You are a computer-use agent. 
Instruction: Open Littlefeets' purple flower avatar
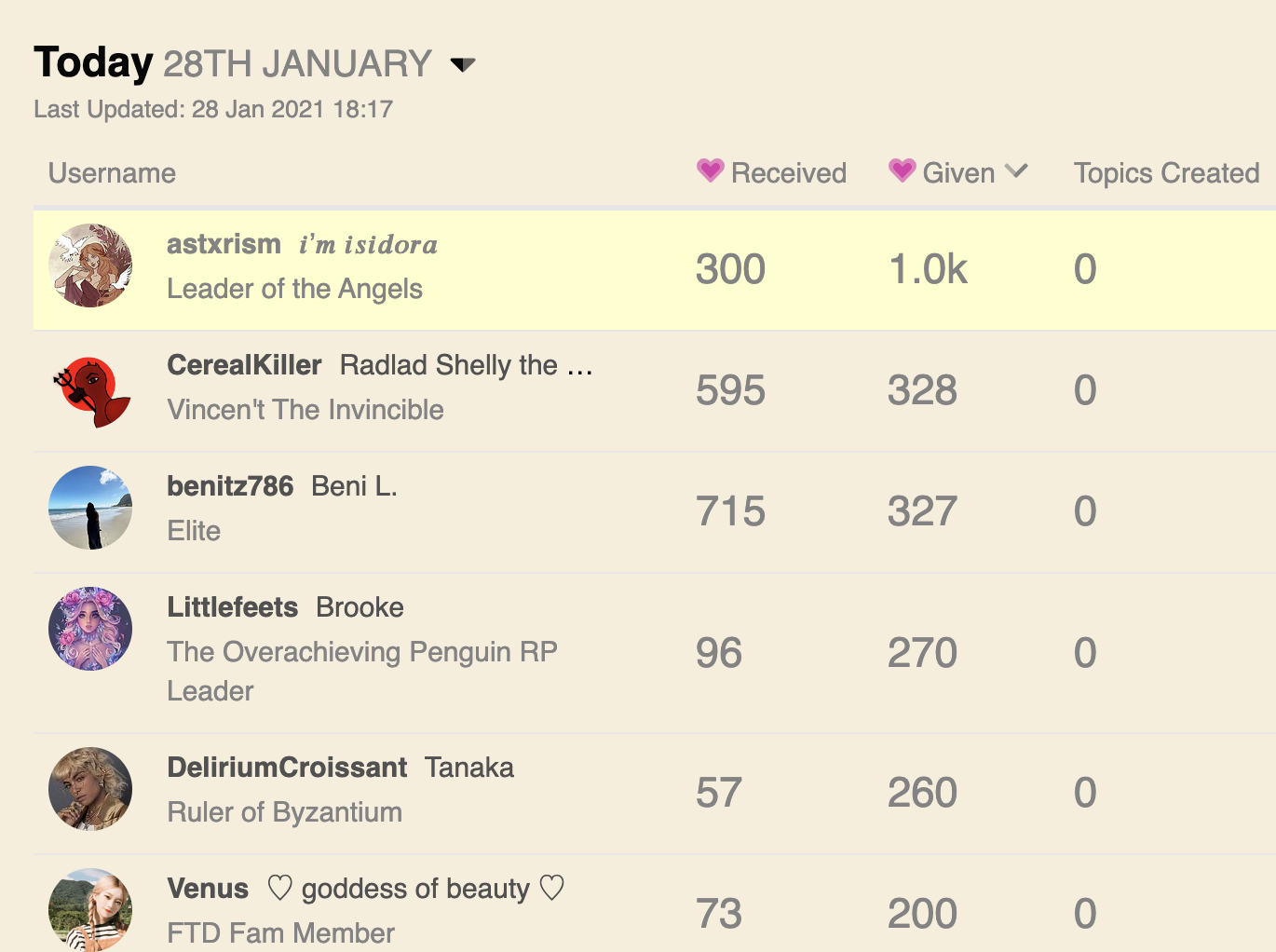pyautogui.click(x=90, y=629)
